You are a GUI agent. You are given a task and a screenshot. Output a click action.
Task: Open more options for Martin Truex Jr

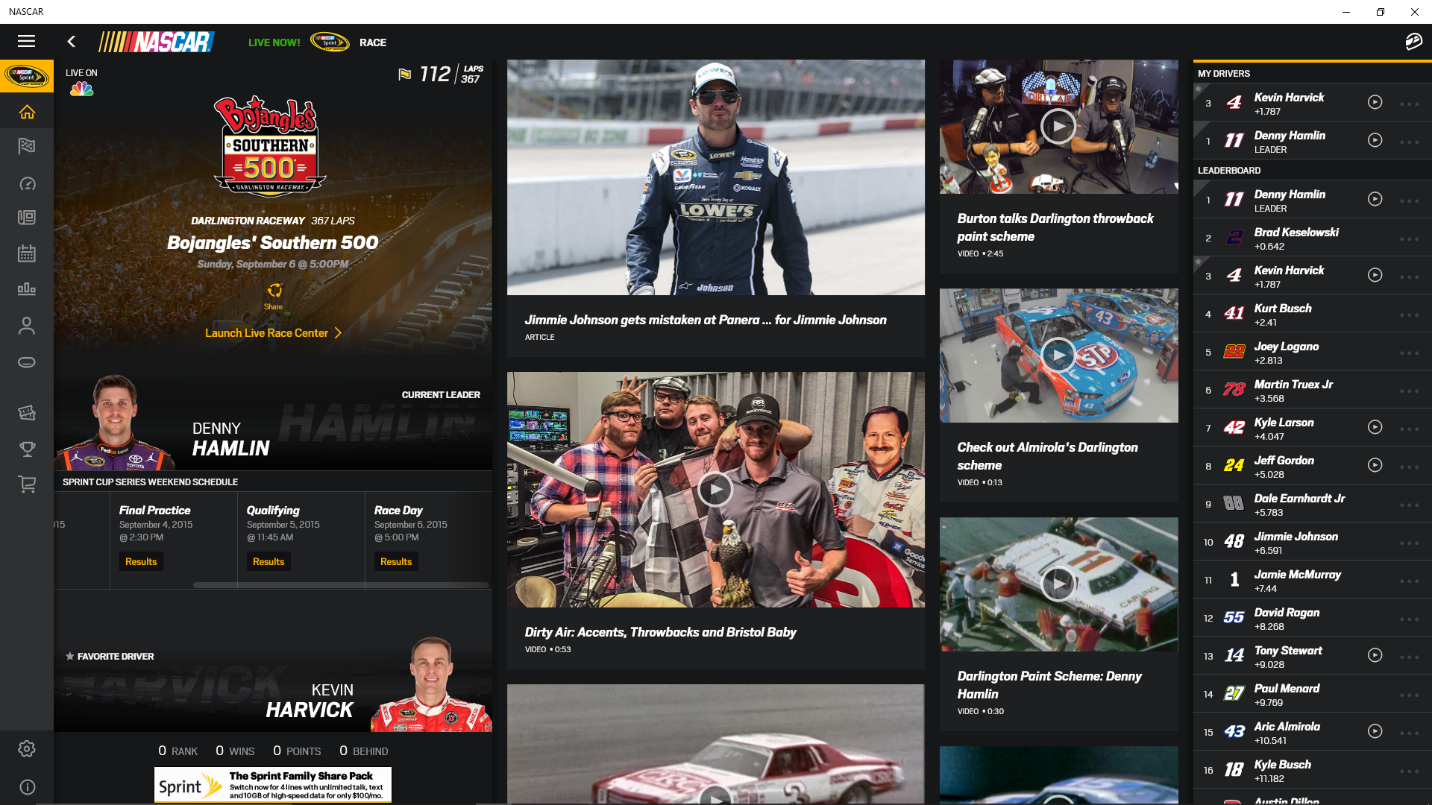(1410, 391)
